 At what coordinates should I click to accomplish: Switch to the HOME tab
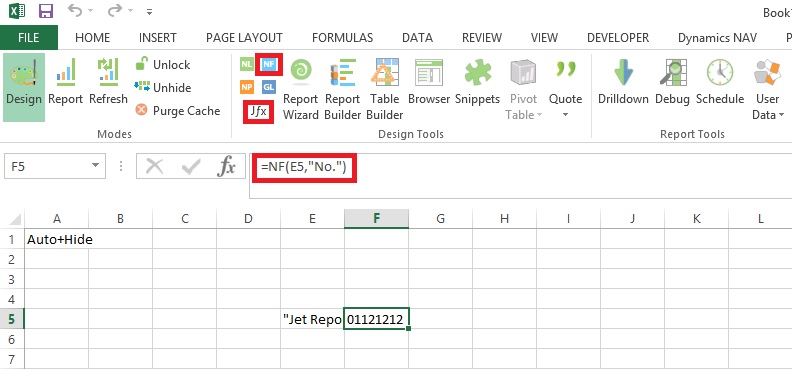(92, 38)
